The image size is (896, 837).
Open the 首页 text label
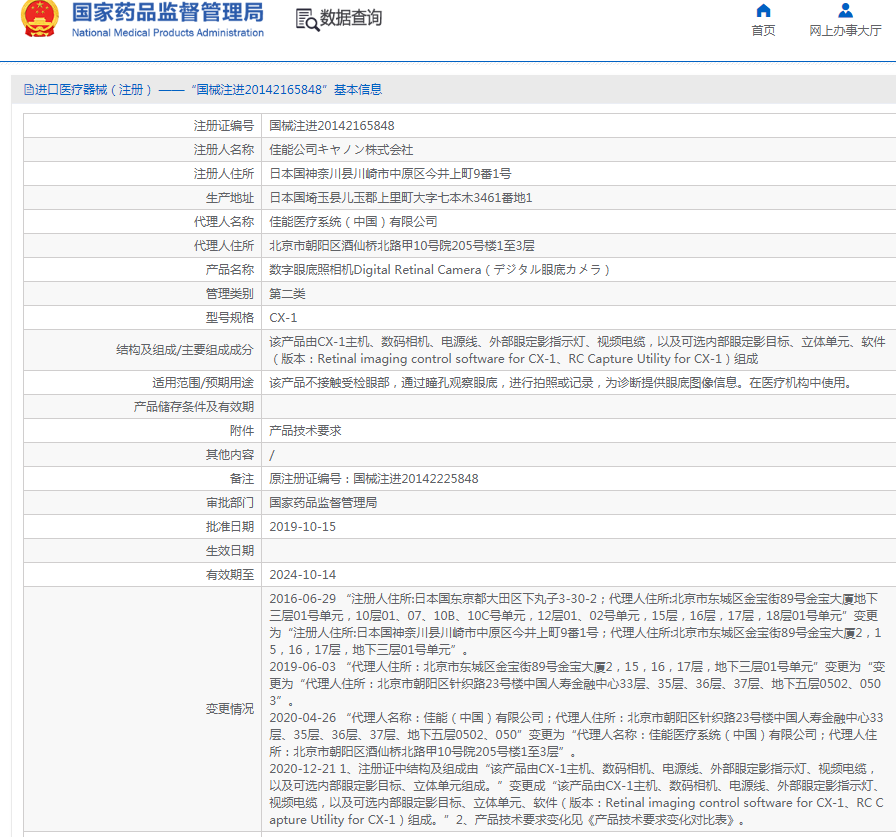coord(763,31)
